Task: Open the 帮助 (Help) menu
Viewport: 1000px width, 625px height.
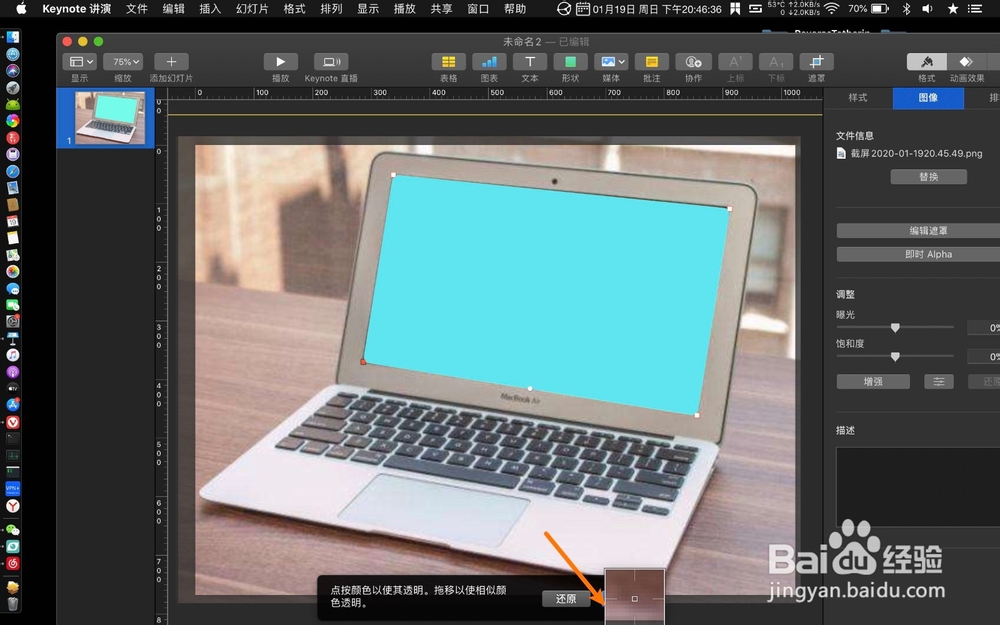Action: pyautogui.click(x=515, y=8)
